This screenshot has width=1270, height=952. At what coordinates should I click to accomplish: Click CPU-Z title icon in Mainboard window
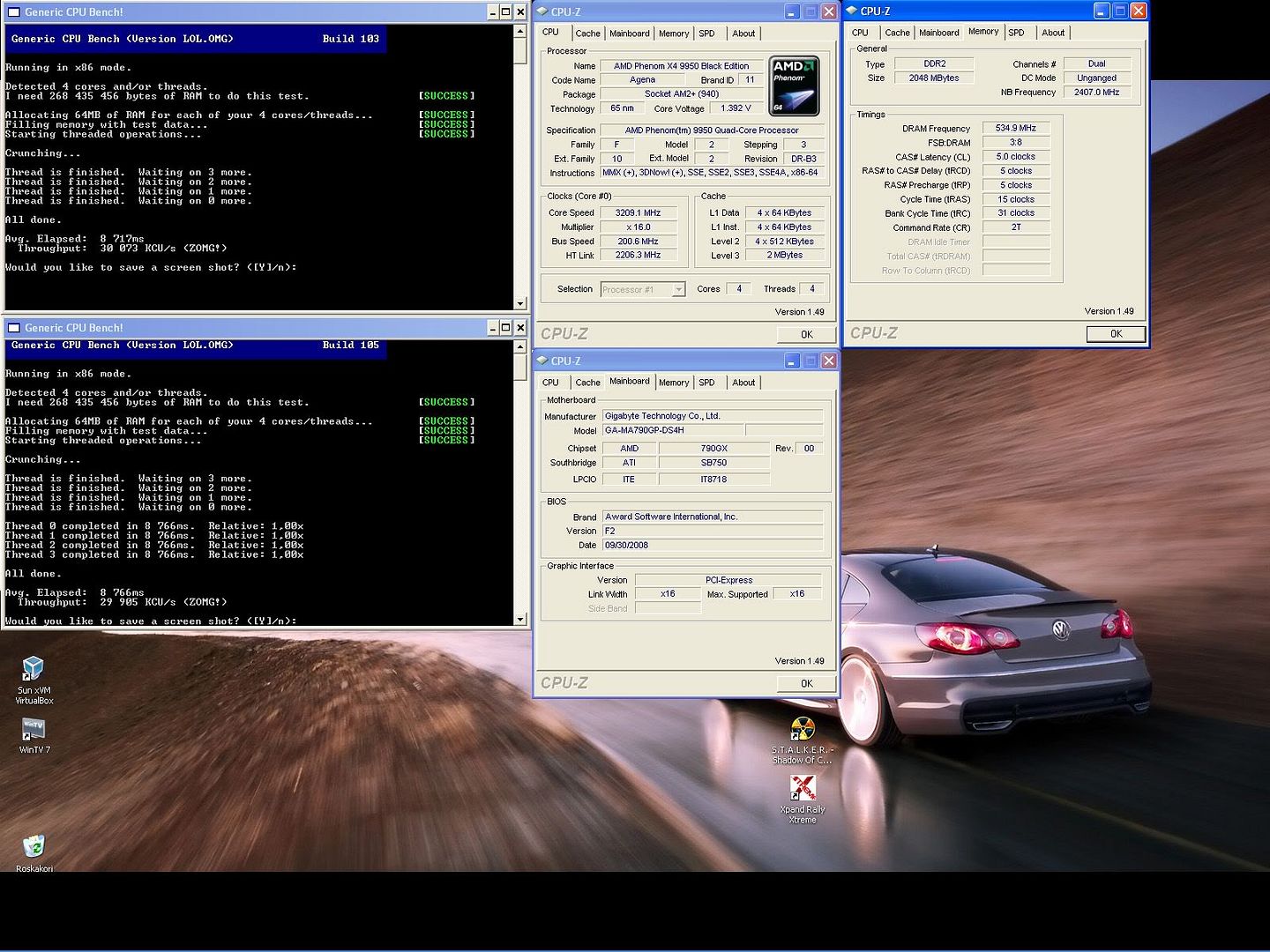click(542, 361)
